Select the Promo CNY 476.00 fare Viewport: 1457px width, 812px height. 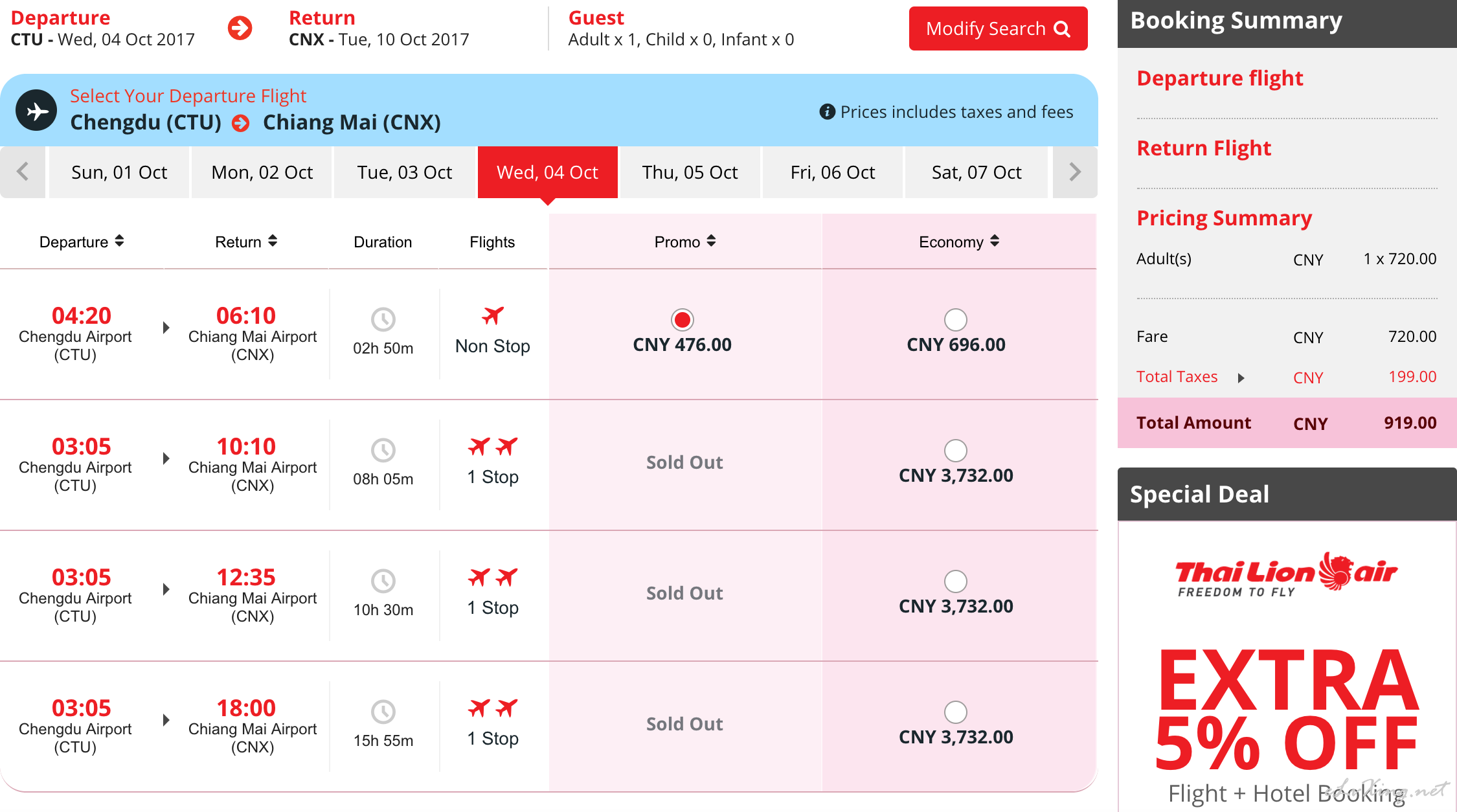tap(683, 319)
